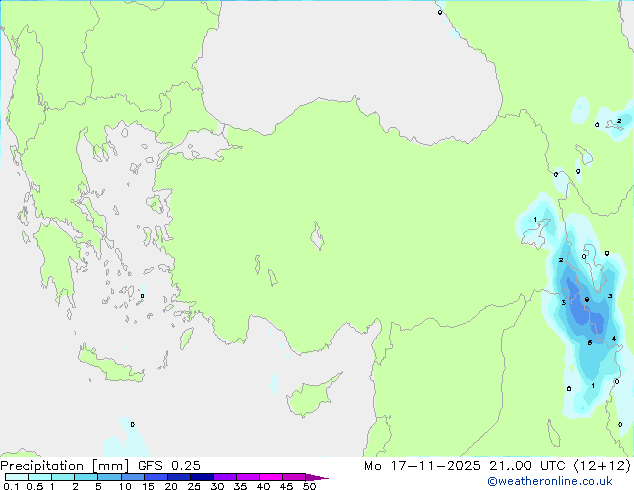Click the above-50 mm purple arrow tip
Image resolution: width=634 pixels, height=490 pixels.
[x=317, y=477]
